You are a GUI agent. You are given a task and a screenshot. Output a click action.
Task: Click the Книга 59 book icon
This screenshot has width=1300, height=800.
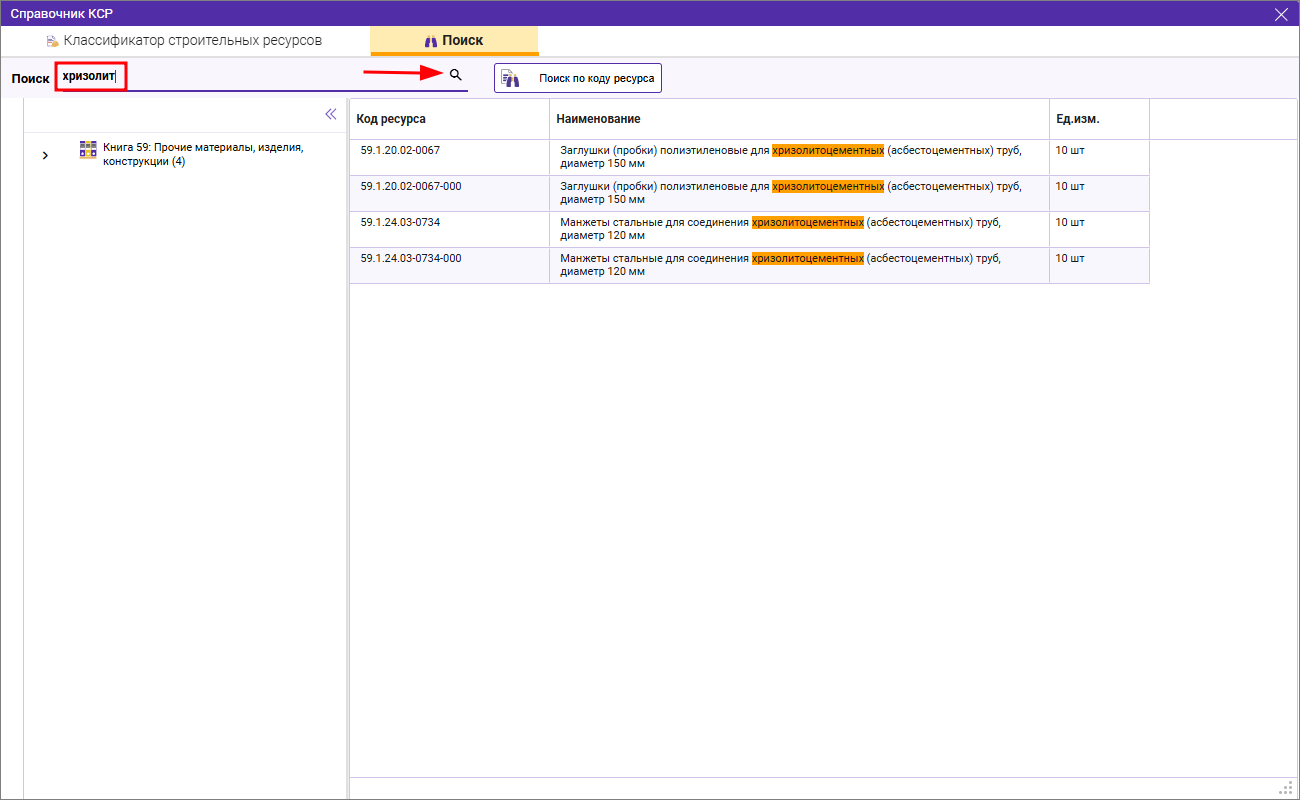(88, 149)
